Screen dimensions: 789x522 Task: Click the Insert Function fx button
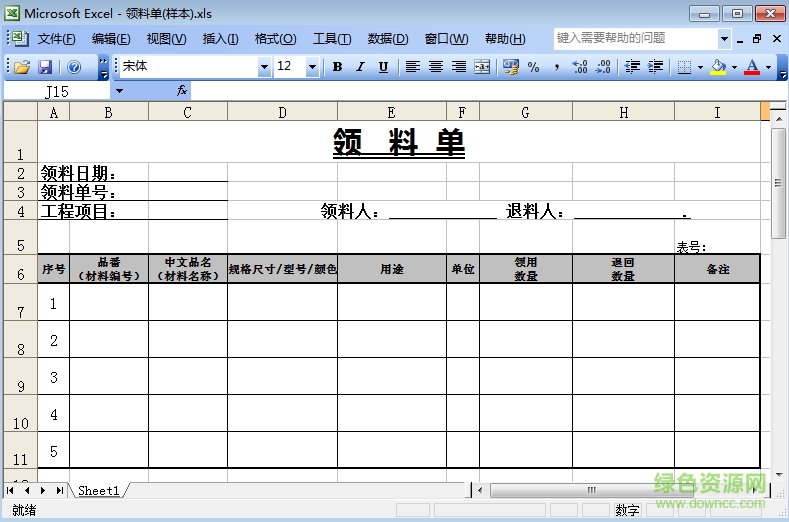(x=182, y=91)
